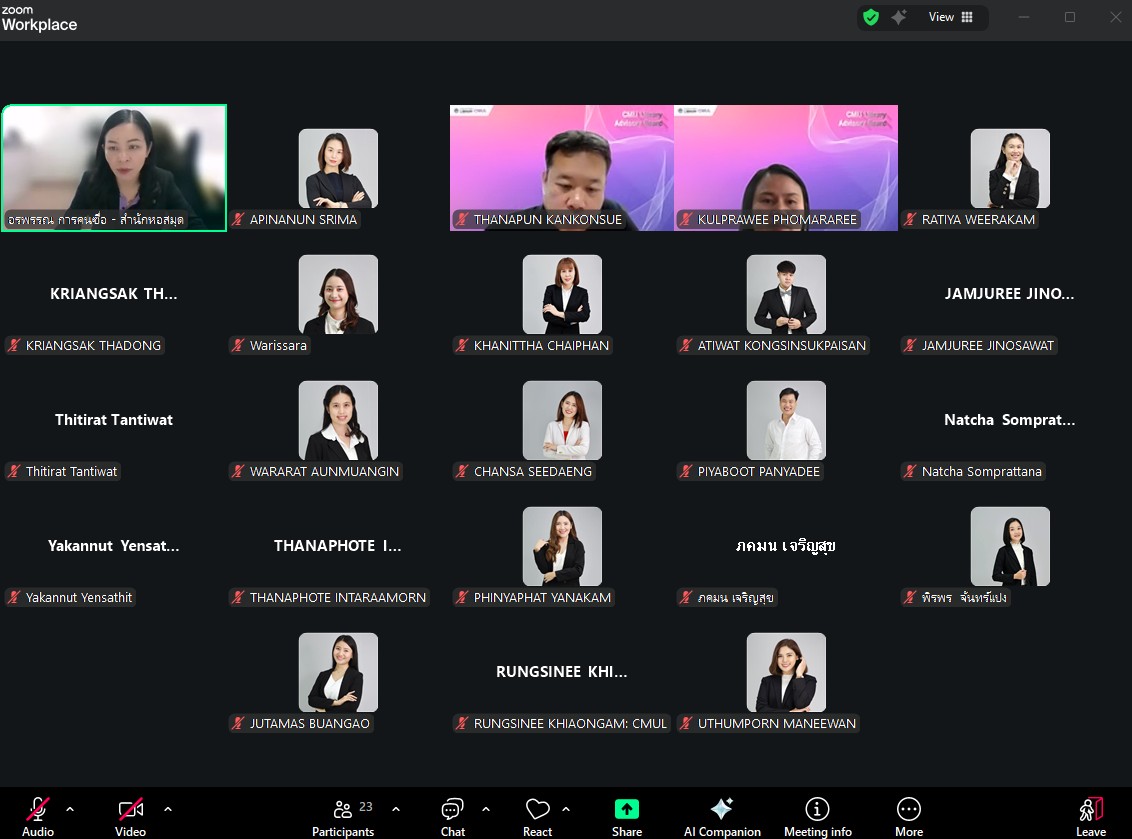The image size is (1132, 839).
Task: Expand the Participants options chevron
Action: point(396,808)
